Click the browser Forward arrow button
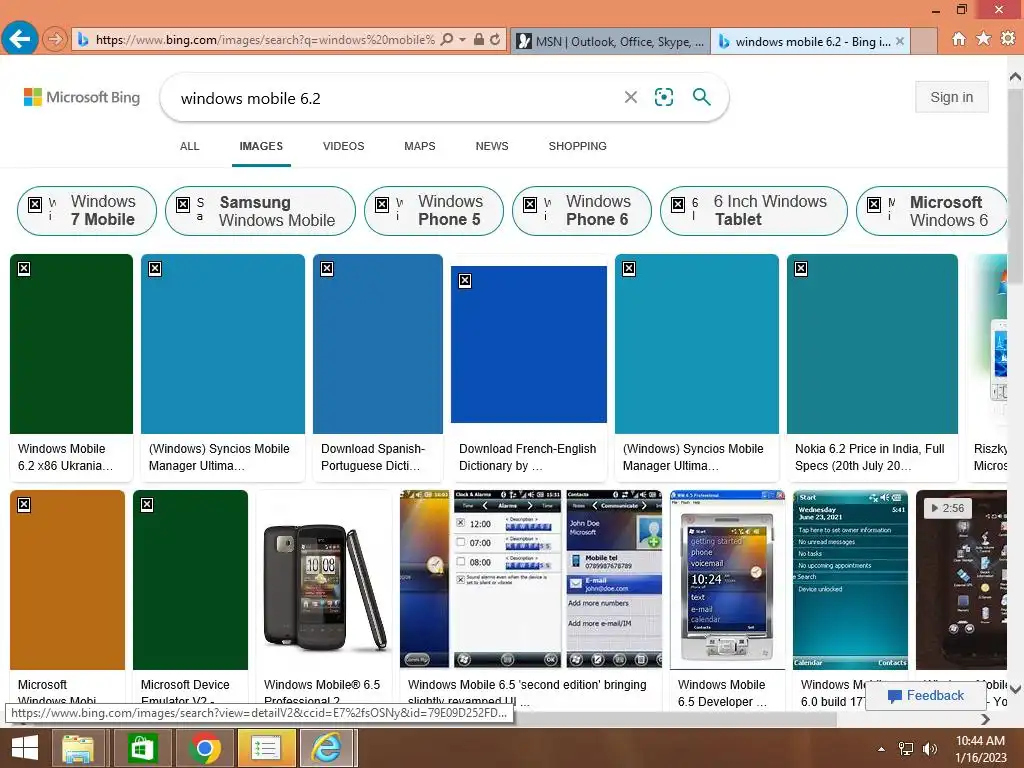The image size is (1024, 768). coord(55,40)
